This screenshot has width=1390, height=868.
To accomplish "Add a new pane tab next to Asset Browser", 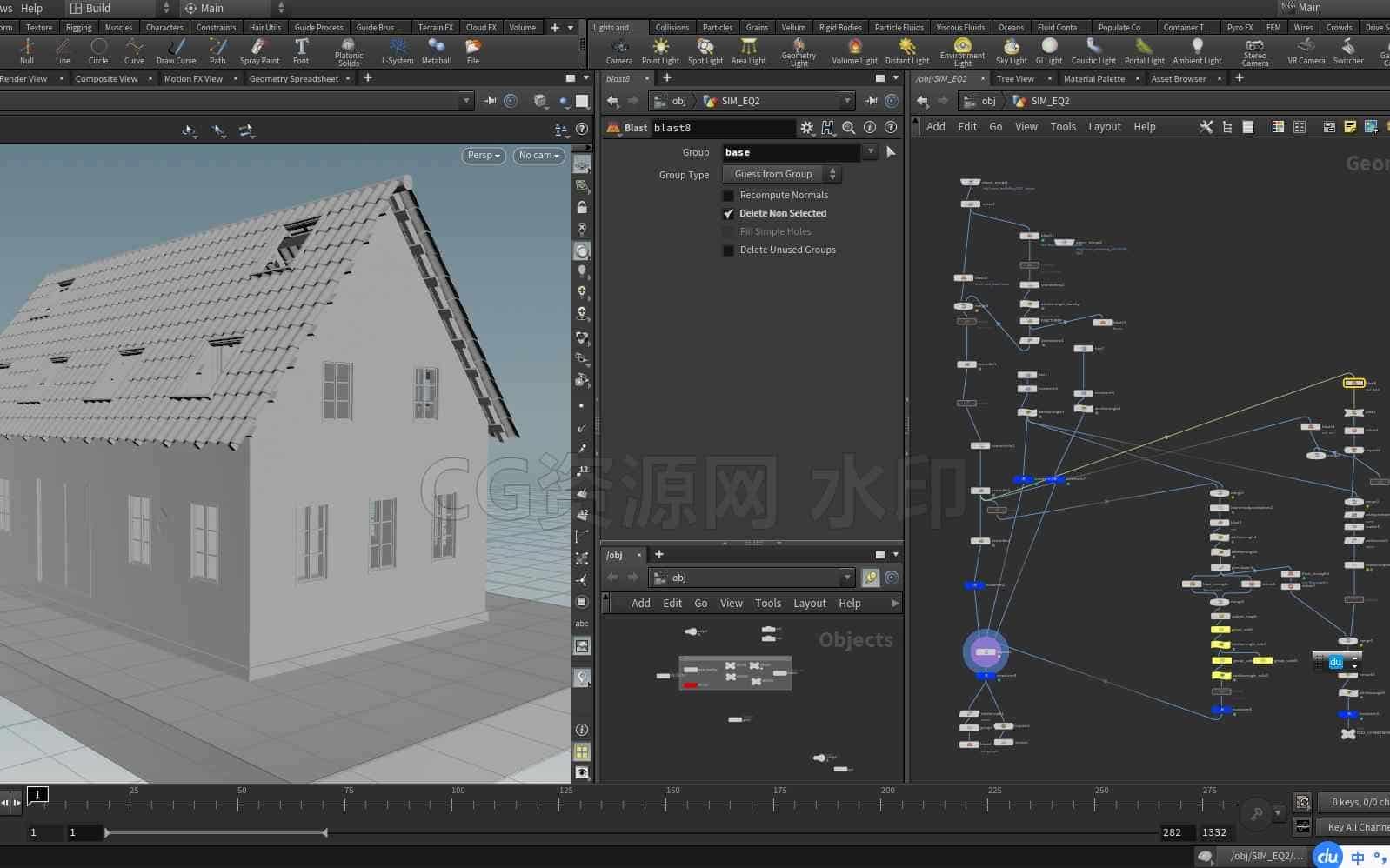I will click(x=1240, y=78).
